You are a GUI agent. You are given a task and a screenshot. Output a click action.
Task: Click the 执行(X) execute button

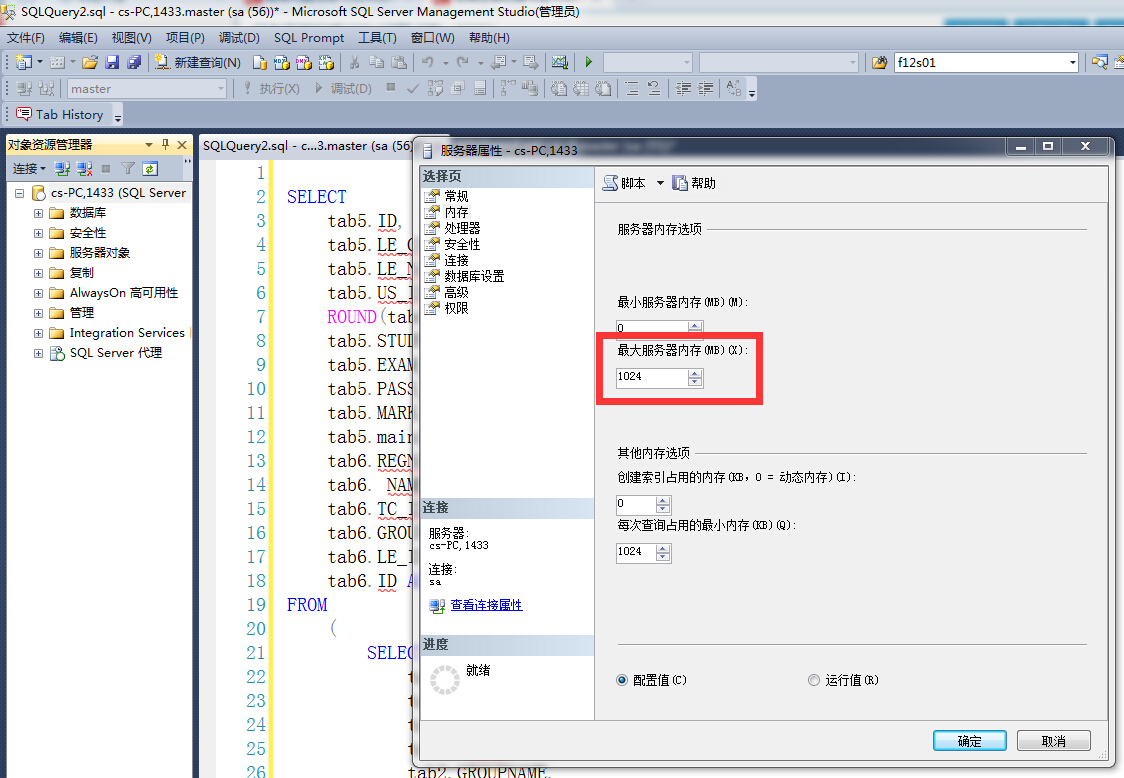272,88
